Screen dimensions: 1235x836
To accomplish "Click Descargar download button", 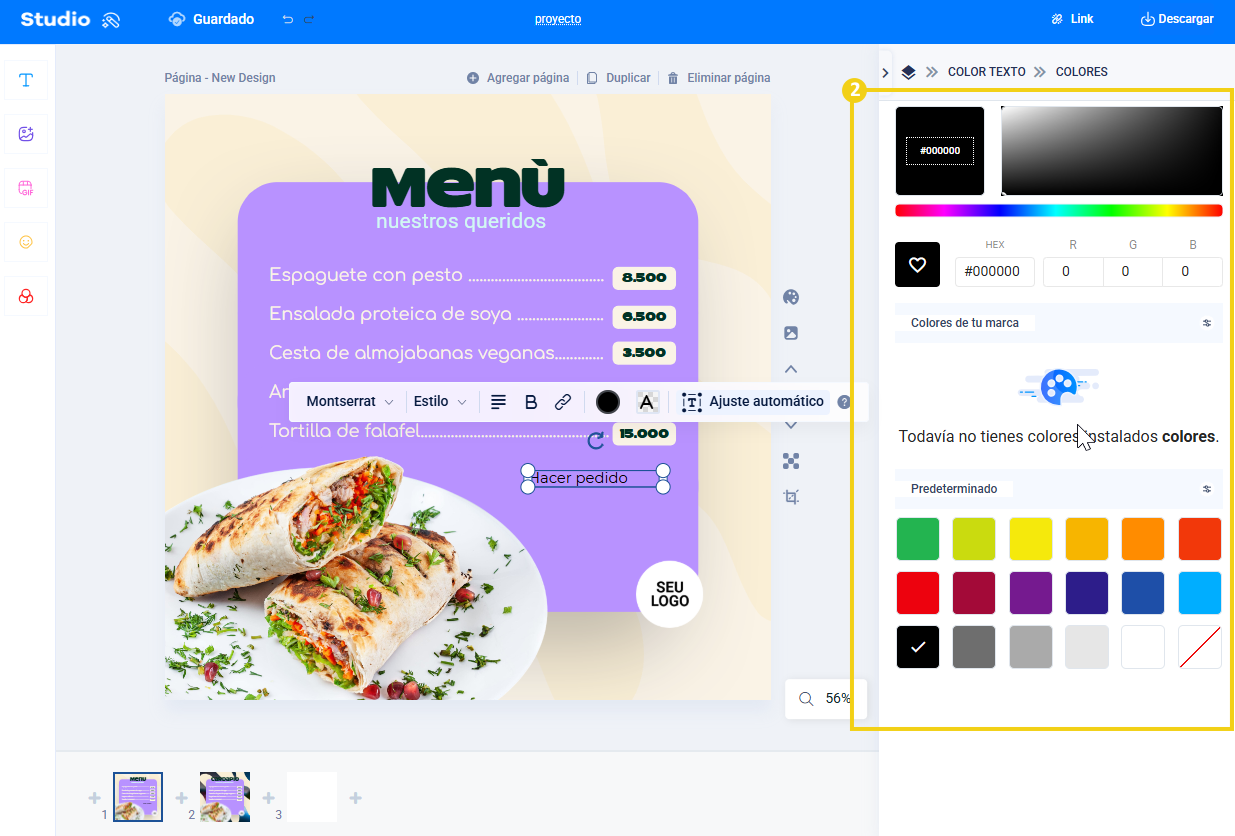I will (1177, 19).
